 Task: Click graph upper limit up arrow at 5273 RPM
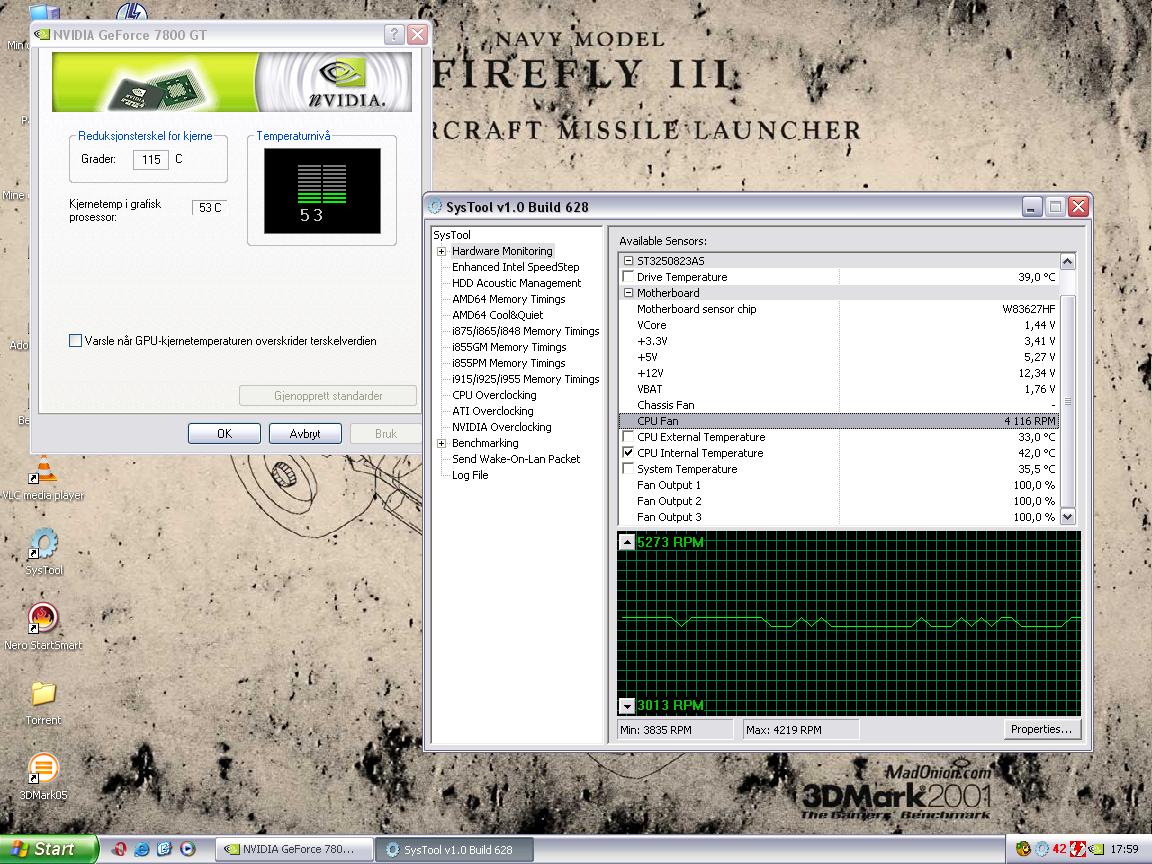point(627,542)
